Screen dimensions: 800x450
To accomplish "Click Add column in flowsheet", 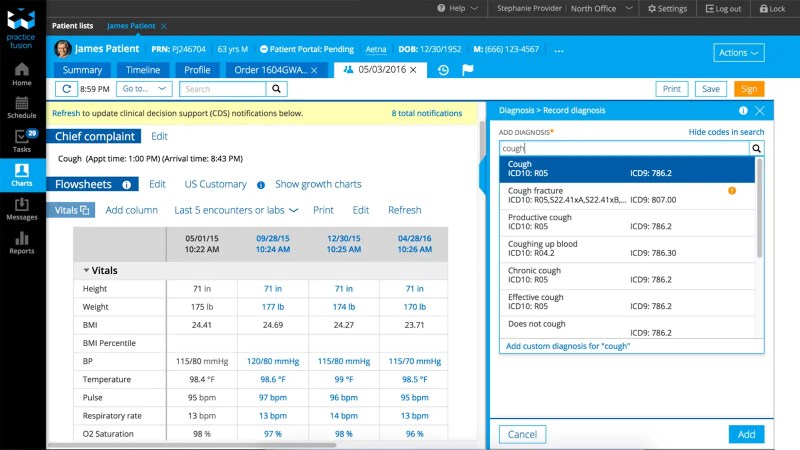I will (x=132, y=210).
